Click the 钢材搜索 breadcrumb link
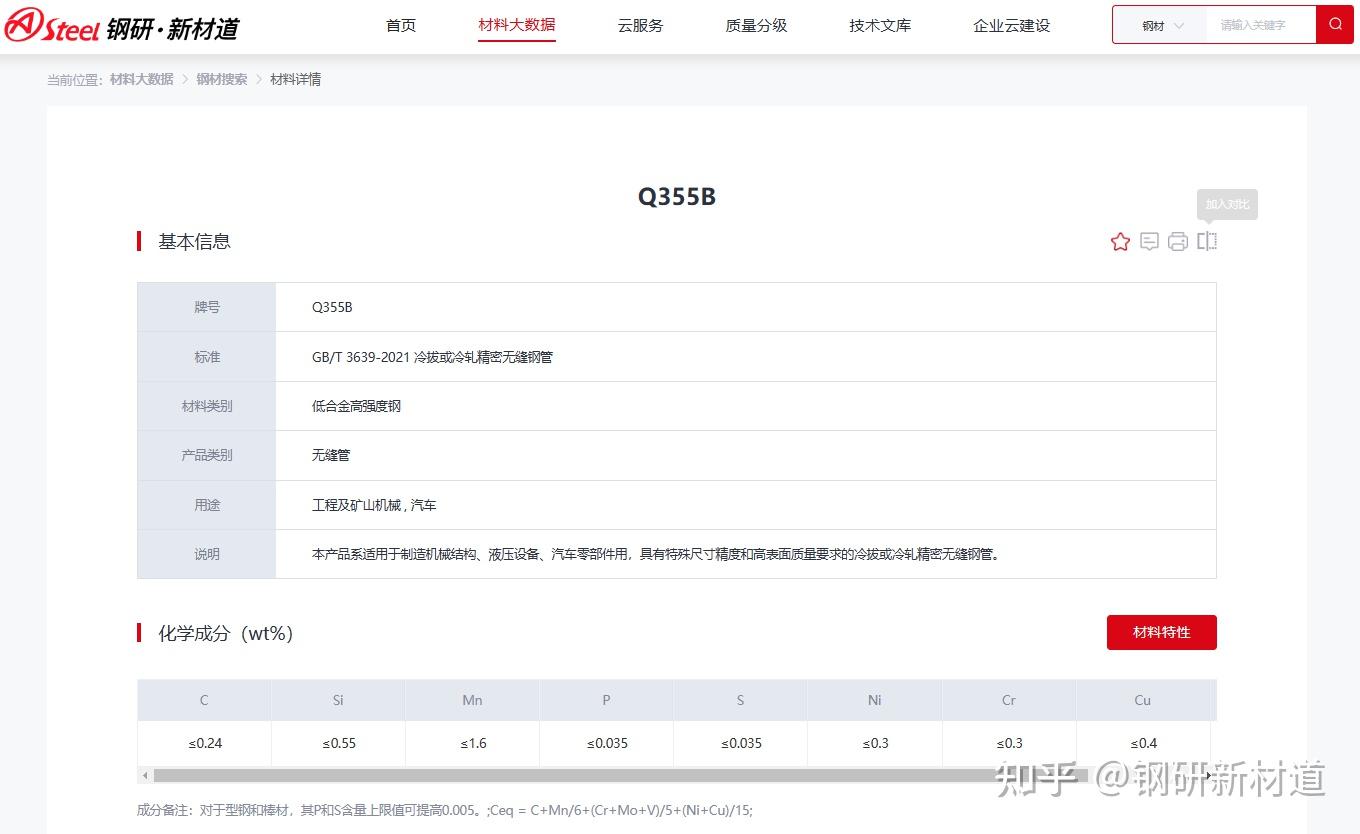This screenshot has width=1360, height=834. point(221,79)
